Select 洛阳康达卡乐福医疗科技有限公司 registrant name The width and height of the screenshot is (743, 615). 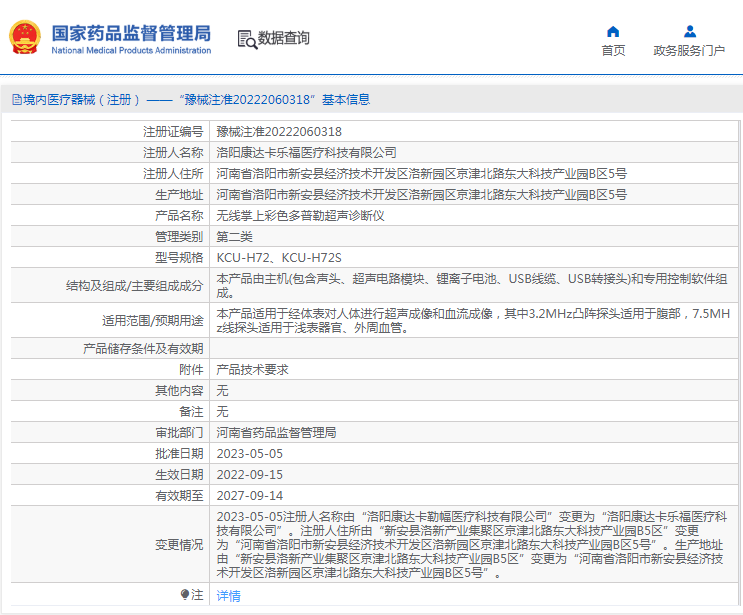(x=306, y=153)
